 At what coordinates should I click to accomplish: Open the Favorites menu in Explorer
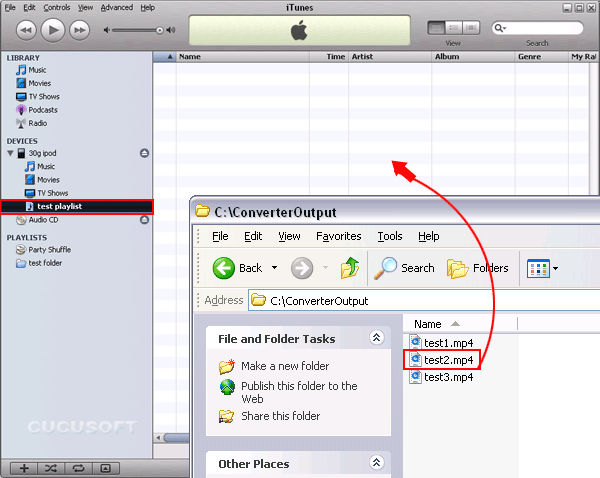(338, 236)
